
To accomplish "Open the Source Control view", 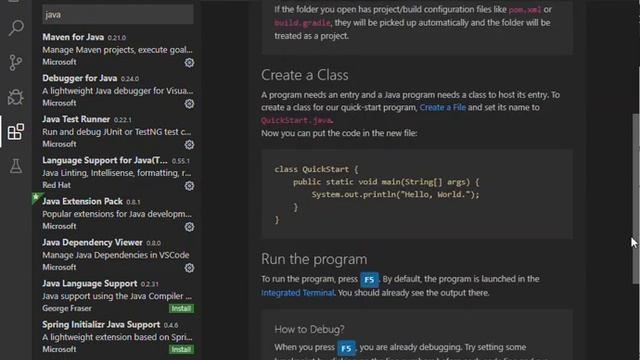I will (x=16, y=63).
